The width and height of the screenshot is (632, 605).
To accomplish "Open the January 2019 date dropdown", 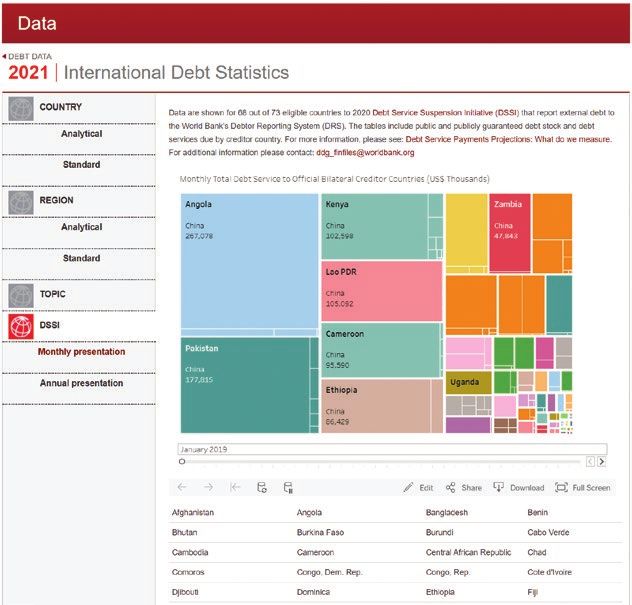I will tap(392, 449).
